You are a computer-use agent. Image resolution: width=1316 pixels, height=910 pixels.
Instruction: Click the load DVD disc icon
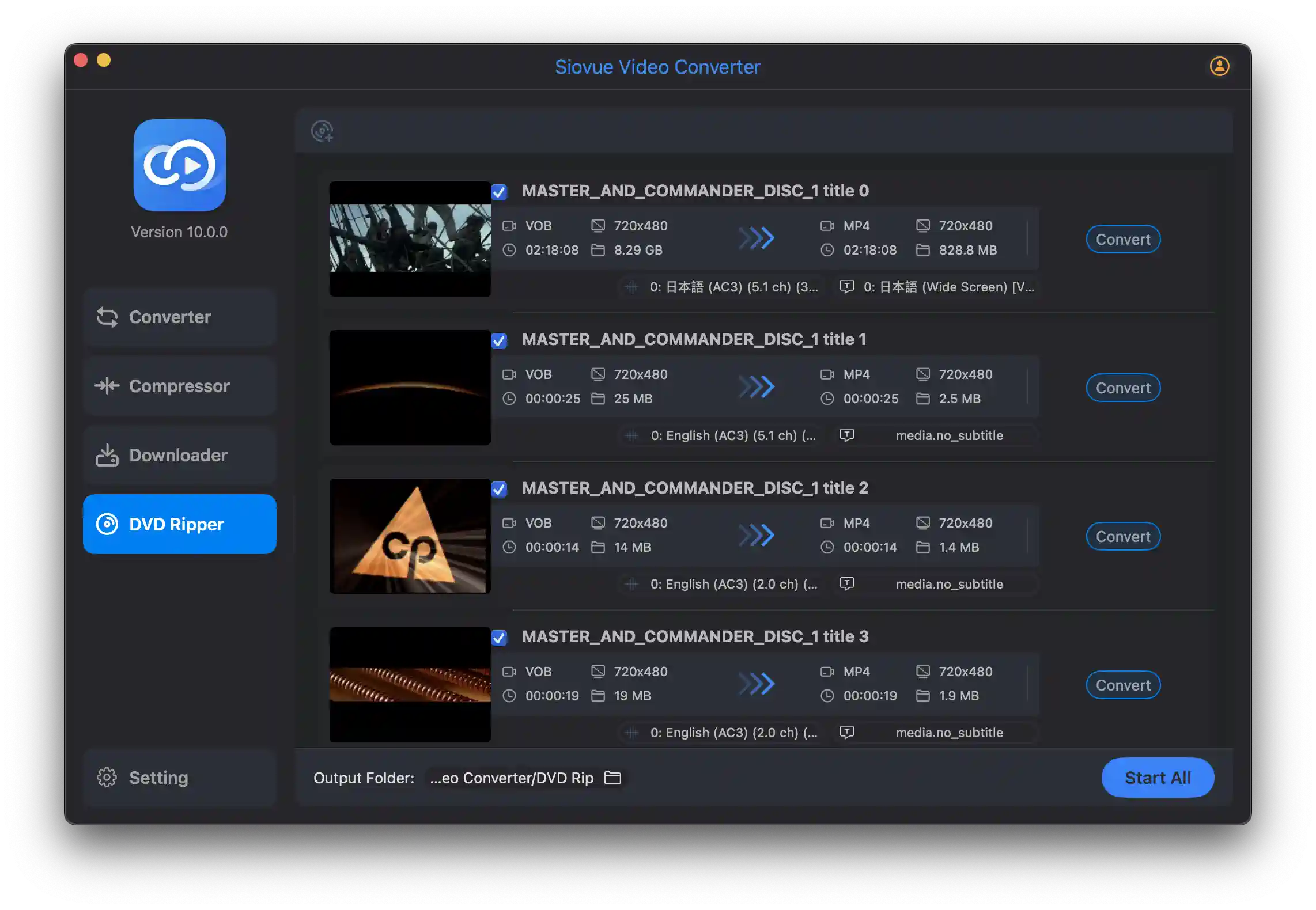tap(322, 131)
